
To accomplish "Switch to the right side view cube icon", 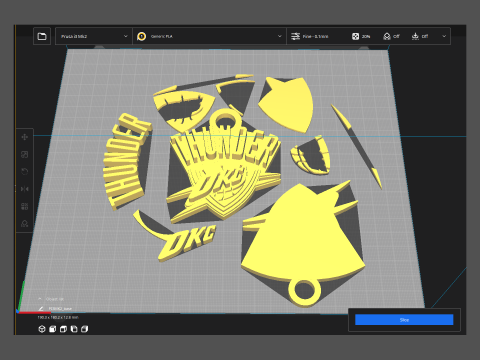I will (84, 329).
